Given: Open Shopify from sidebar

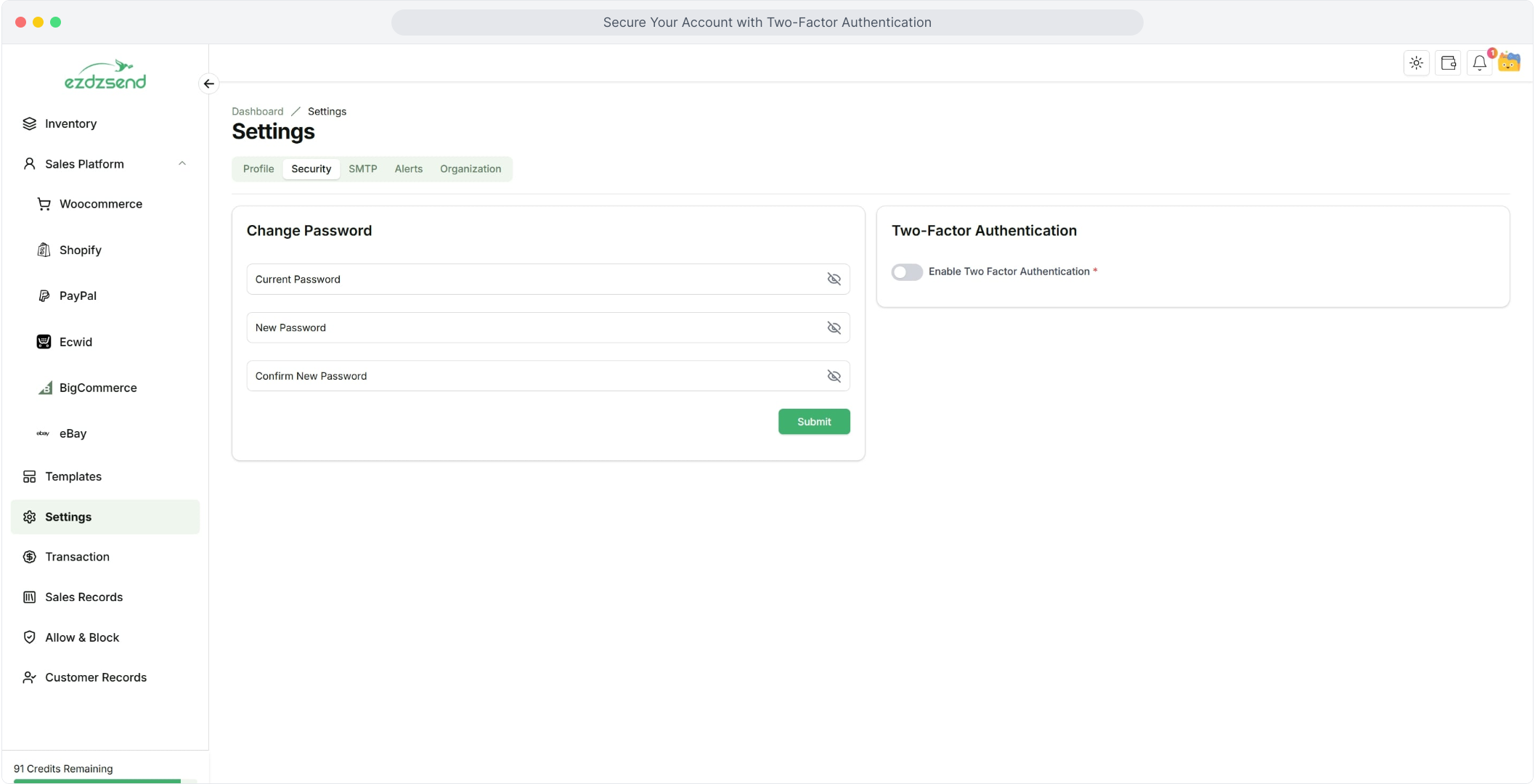Looking at the screenshot, I should coord(80,250).
